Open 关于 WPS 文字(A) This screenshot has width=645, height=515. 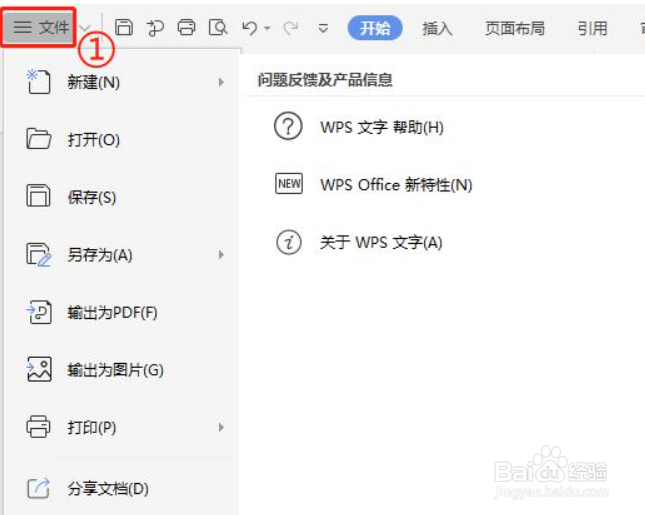[381, 242]
